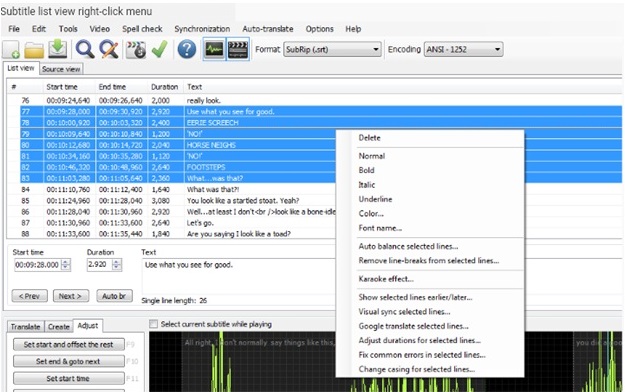Run spell check with the green checkmark icon
The height and width of the screenshot is (392, 625).
pos(160,49)
